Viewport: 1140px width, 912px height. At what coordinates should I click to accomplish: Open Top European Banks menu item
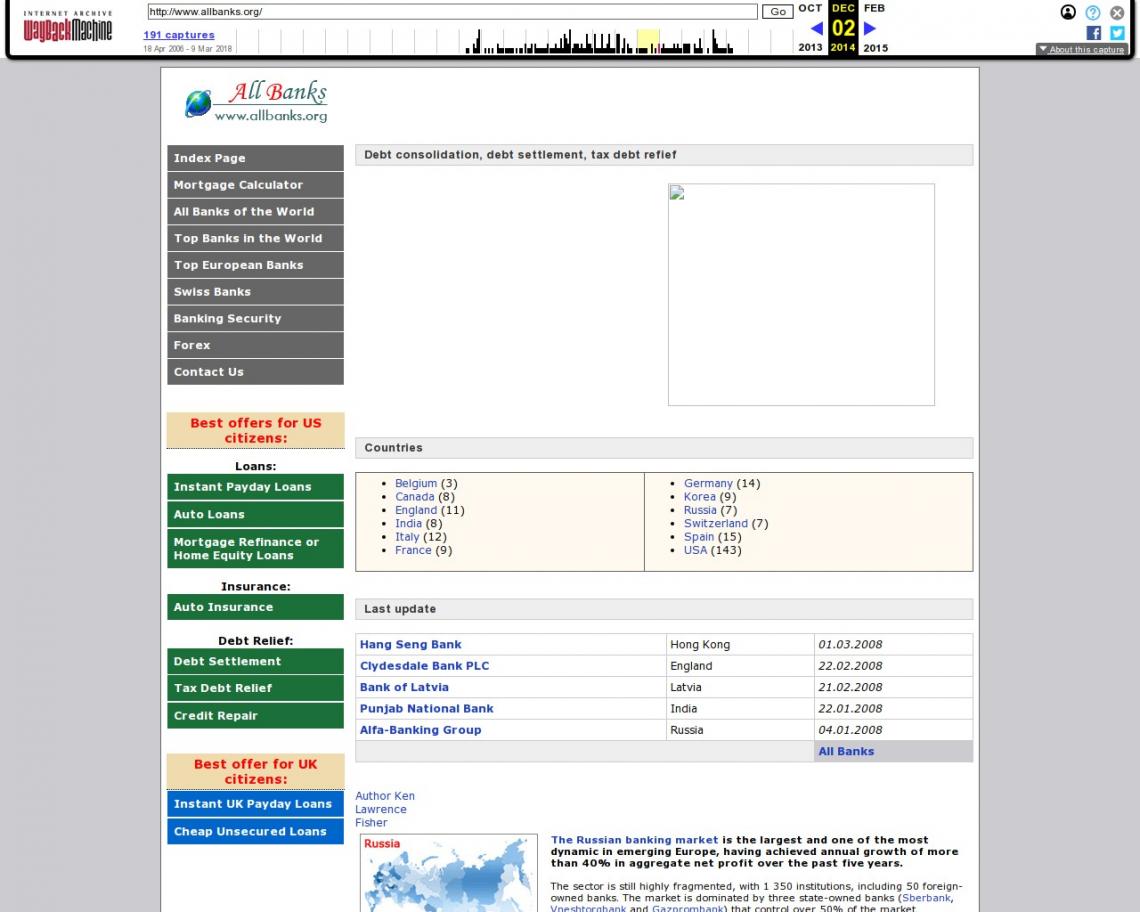pyautogui.click(x=255, y=265)
